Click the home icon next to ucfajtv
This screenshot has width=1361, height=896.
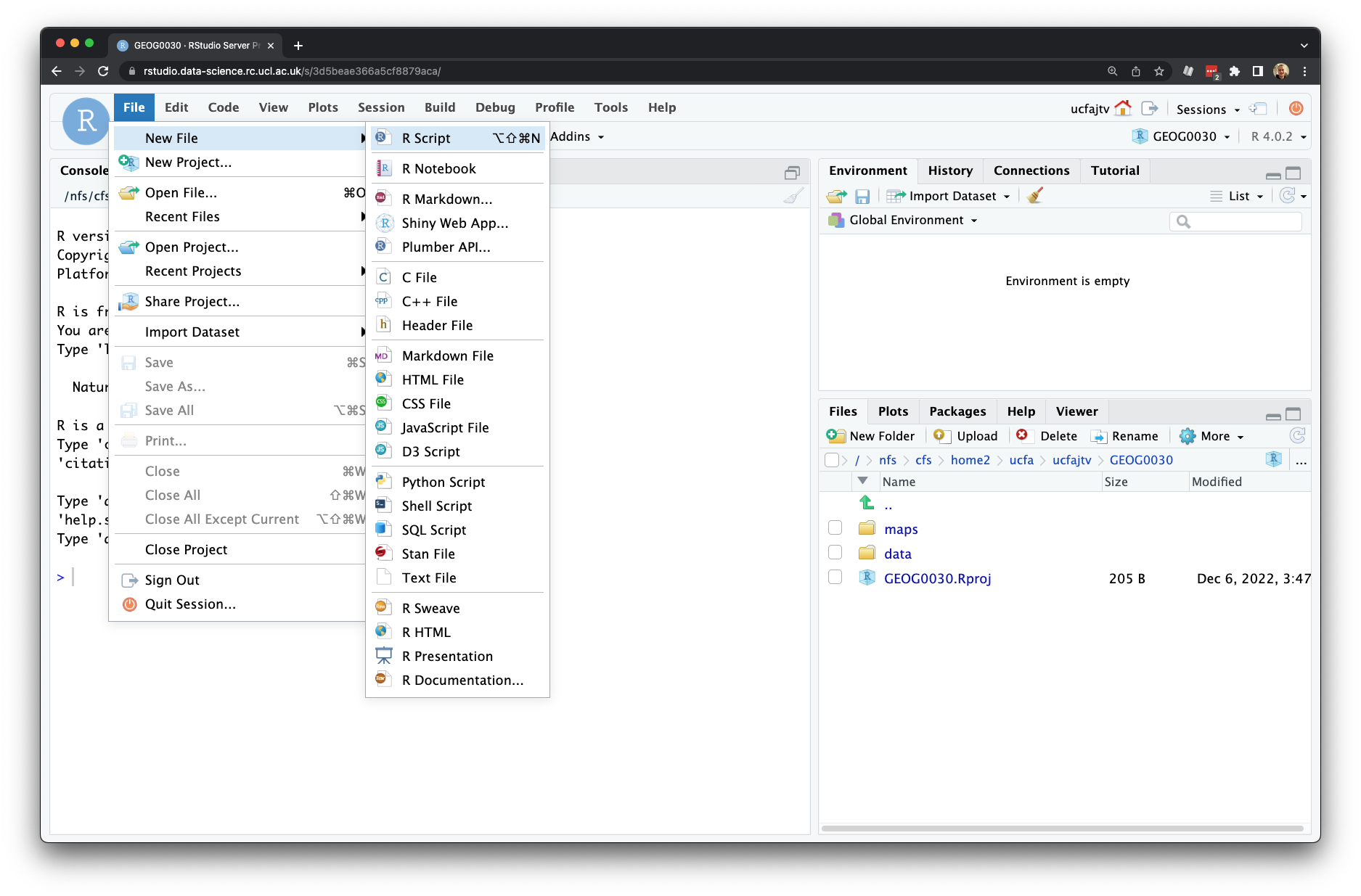[x=1122, y=109]
